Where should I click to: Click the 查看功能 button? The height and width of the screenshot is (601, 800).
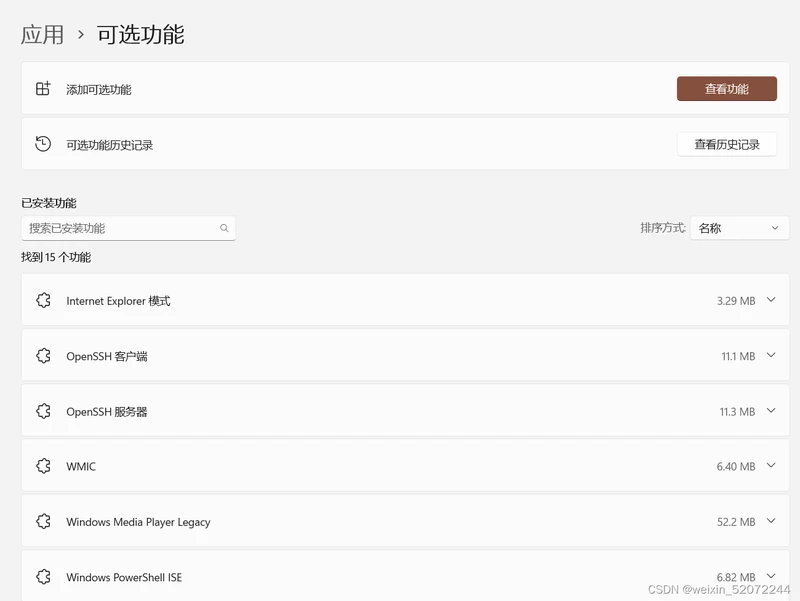point(727,89)
